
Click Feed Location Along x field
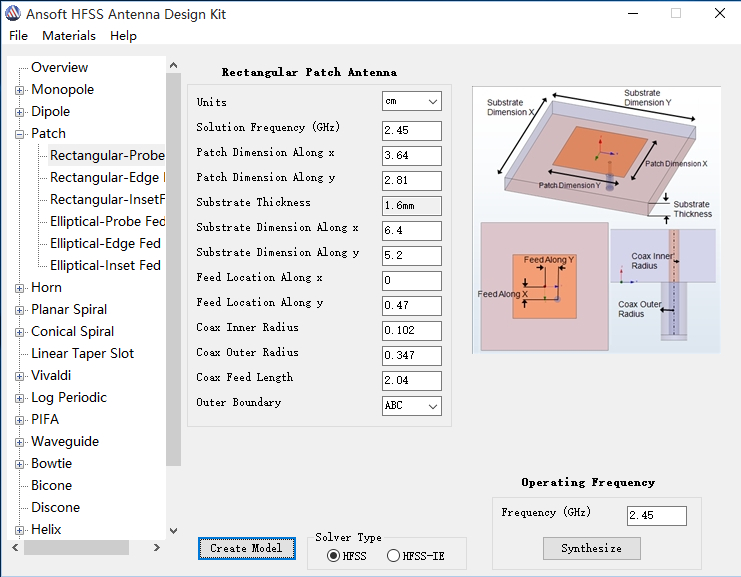click(x=412, y=281)
